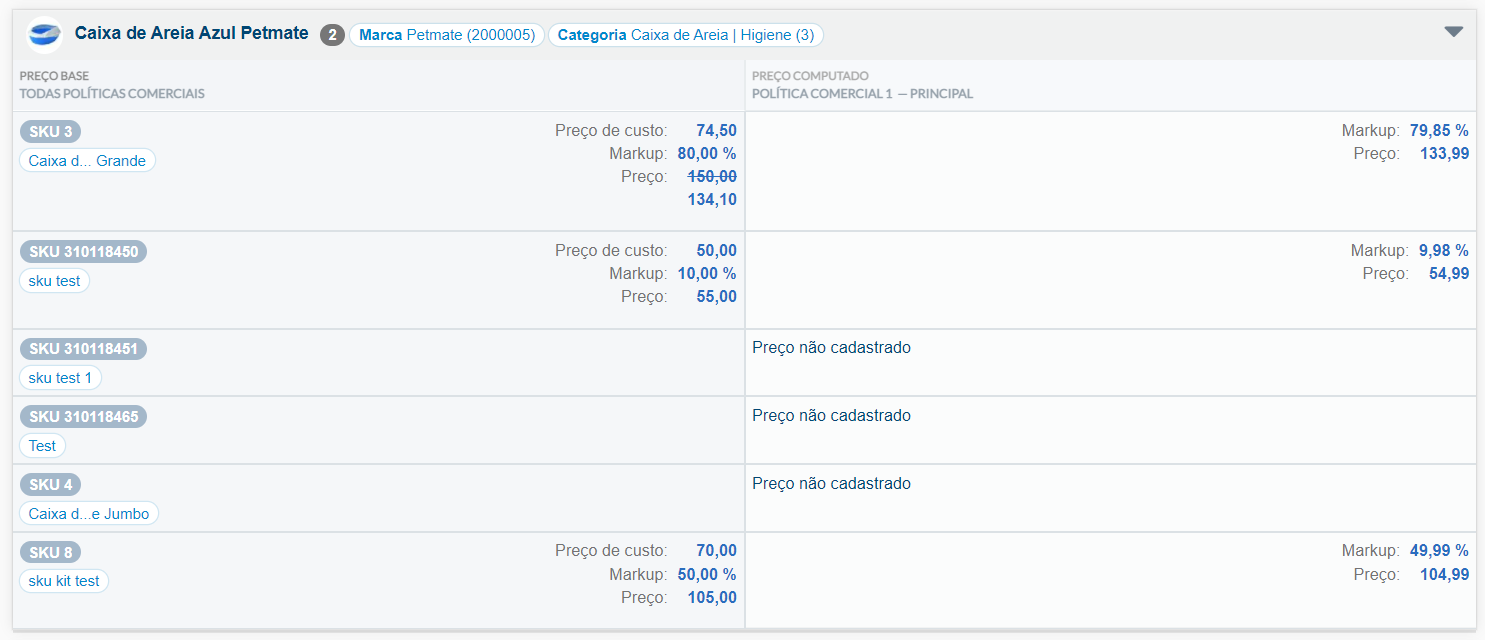This screenshot has height=640, width=1485.
Task: Select the SKU 310118451 badge
Action: [x=83, y=349]
